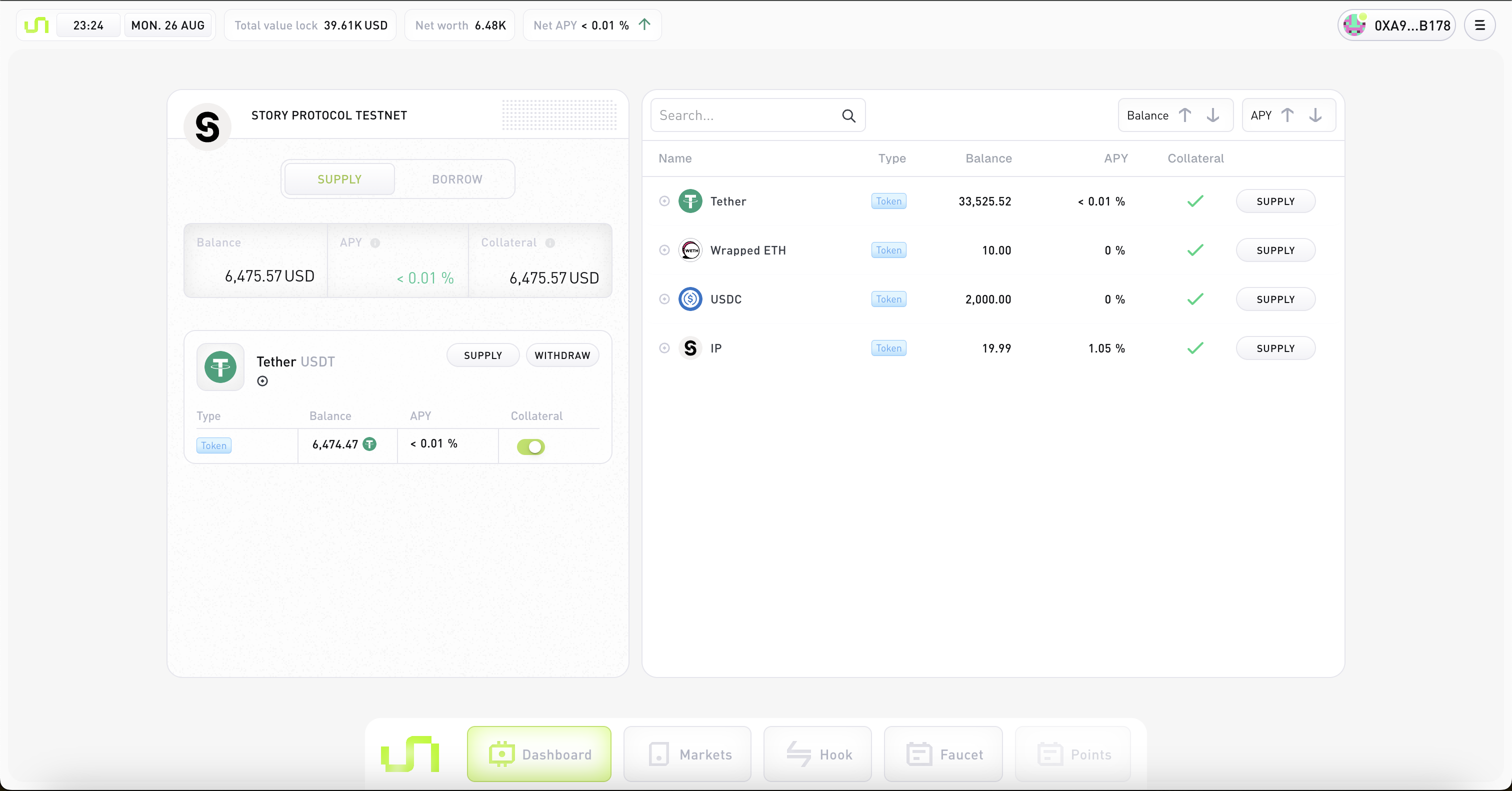Switch to the BORROW tab

[x=456, y=179]
